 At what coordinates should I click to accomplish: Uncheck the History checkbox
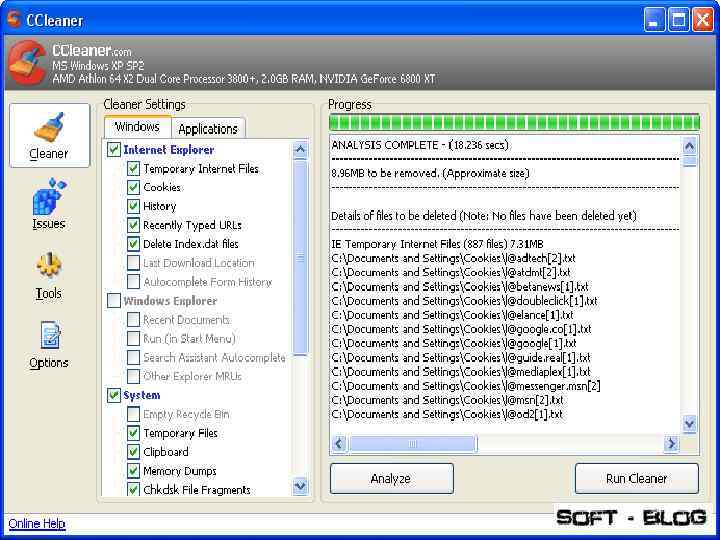click(133, 206)
